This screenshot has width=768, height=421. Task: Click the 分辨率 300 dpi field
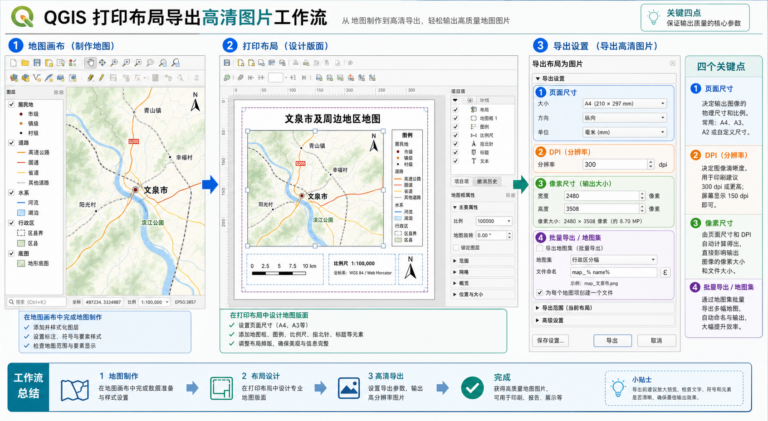point(618,164)
